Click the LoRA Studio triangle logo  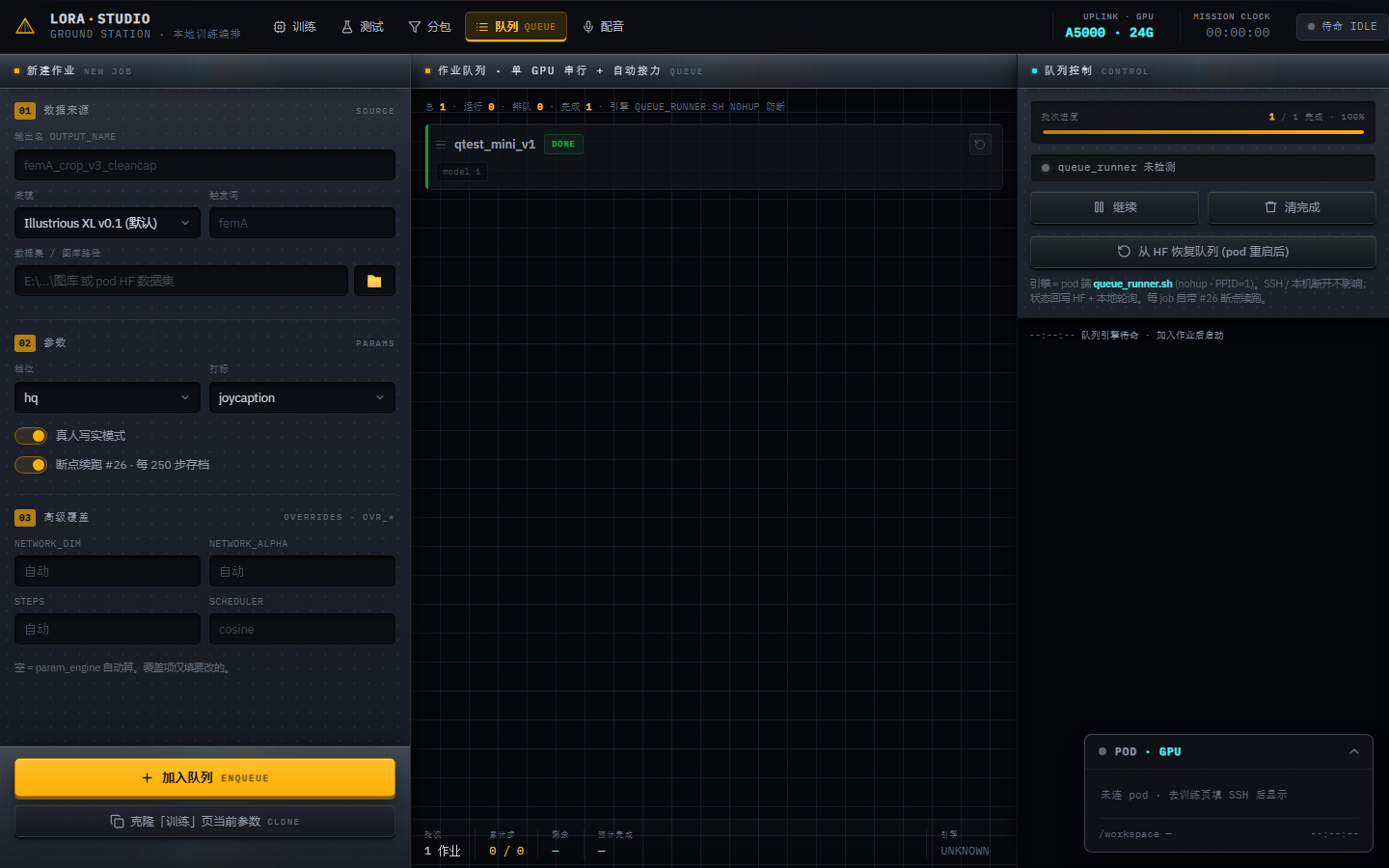25,26
